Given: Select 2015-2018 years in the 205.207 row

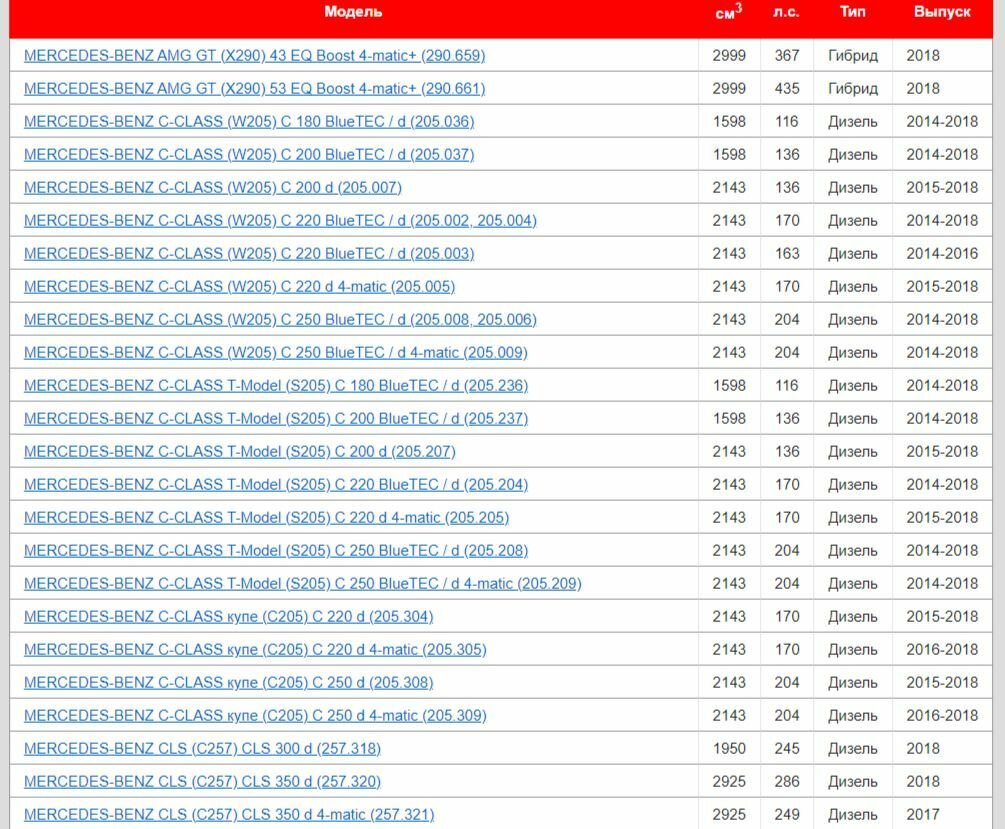Looking at the screenshot, I should point(942,452).
